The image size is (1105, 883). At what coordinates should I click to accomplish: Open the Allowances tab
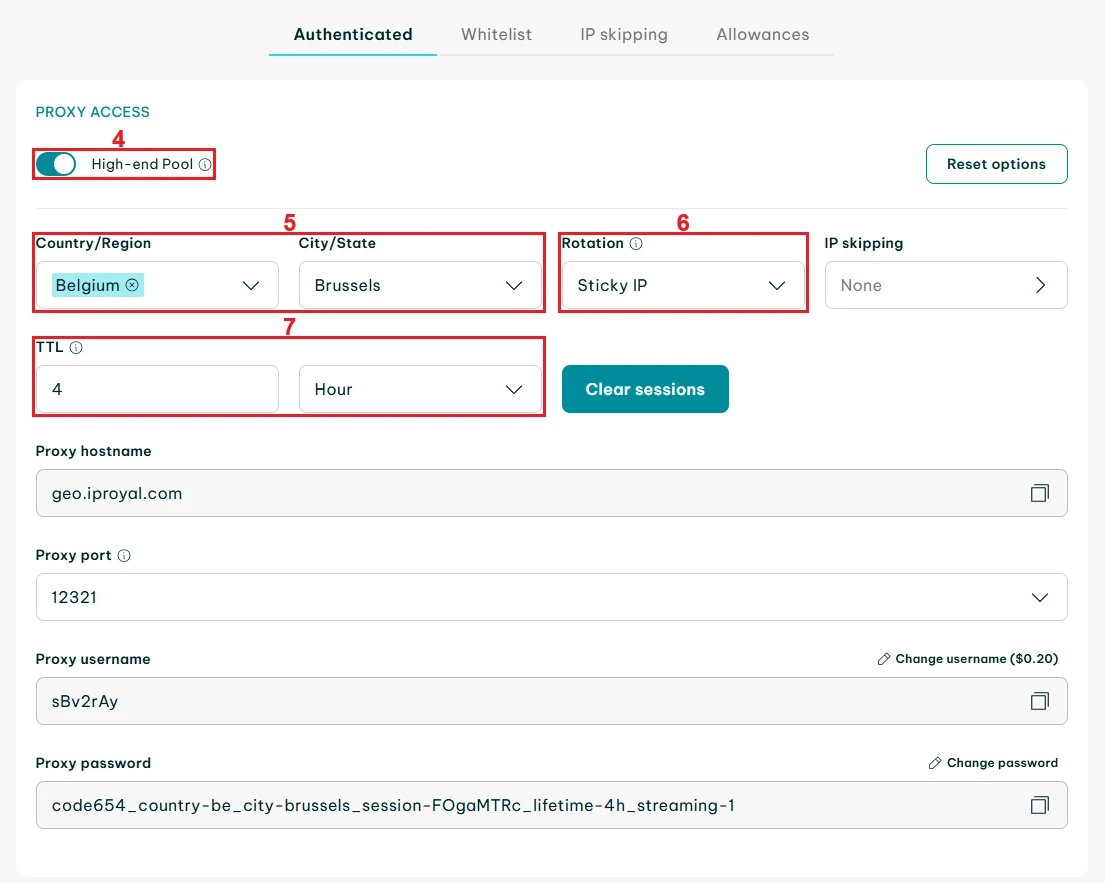click(762, 34)
